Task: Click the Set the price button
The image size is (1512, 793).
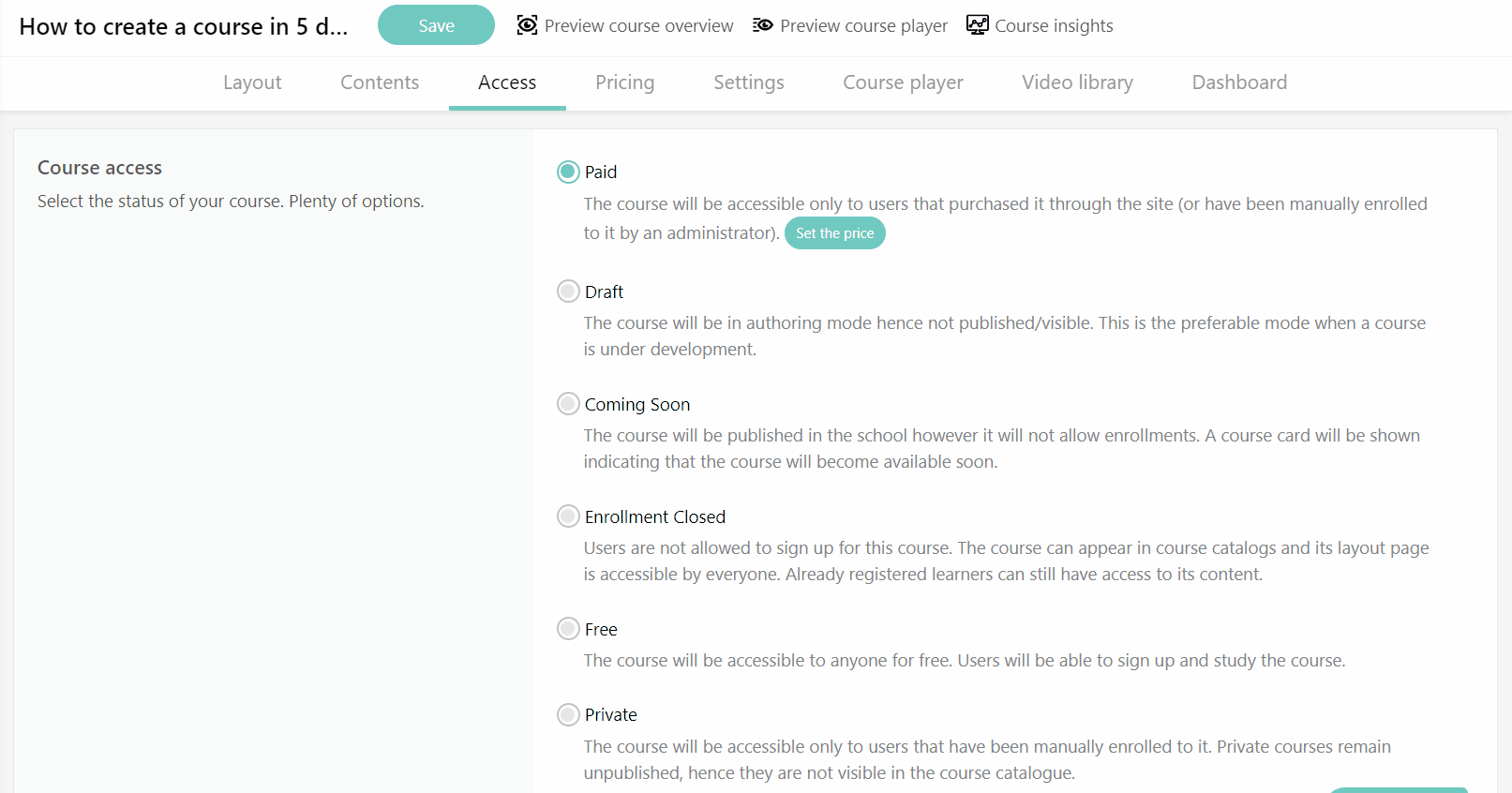Action: (834, 232)
